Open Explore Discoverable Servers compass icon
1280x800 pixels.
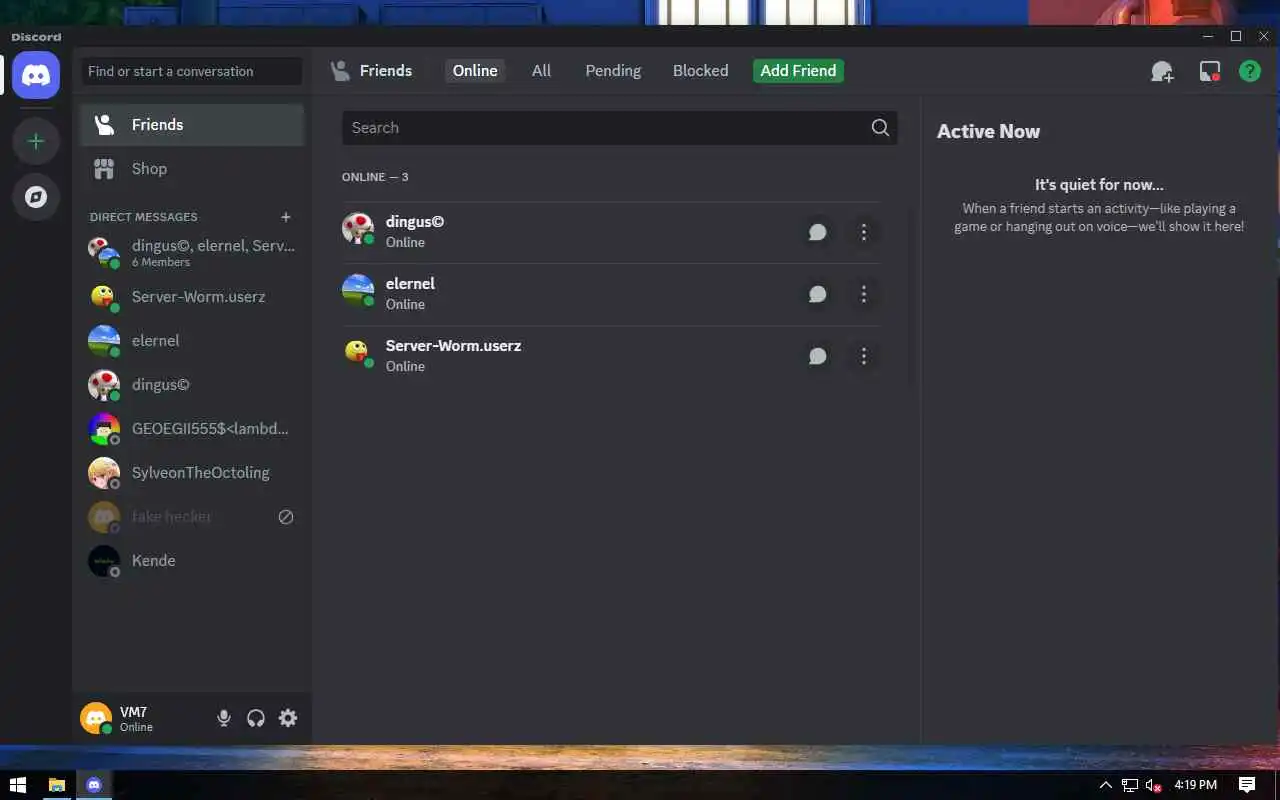(x=36, y=197)
